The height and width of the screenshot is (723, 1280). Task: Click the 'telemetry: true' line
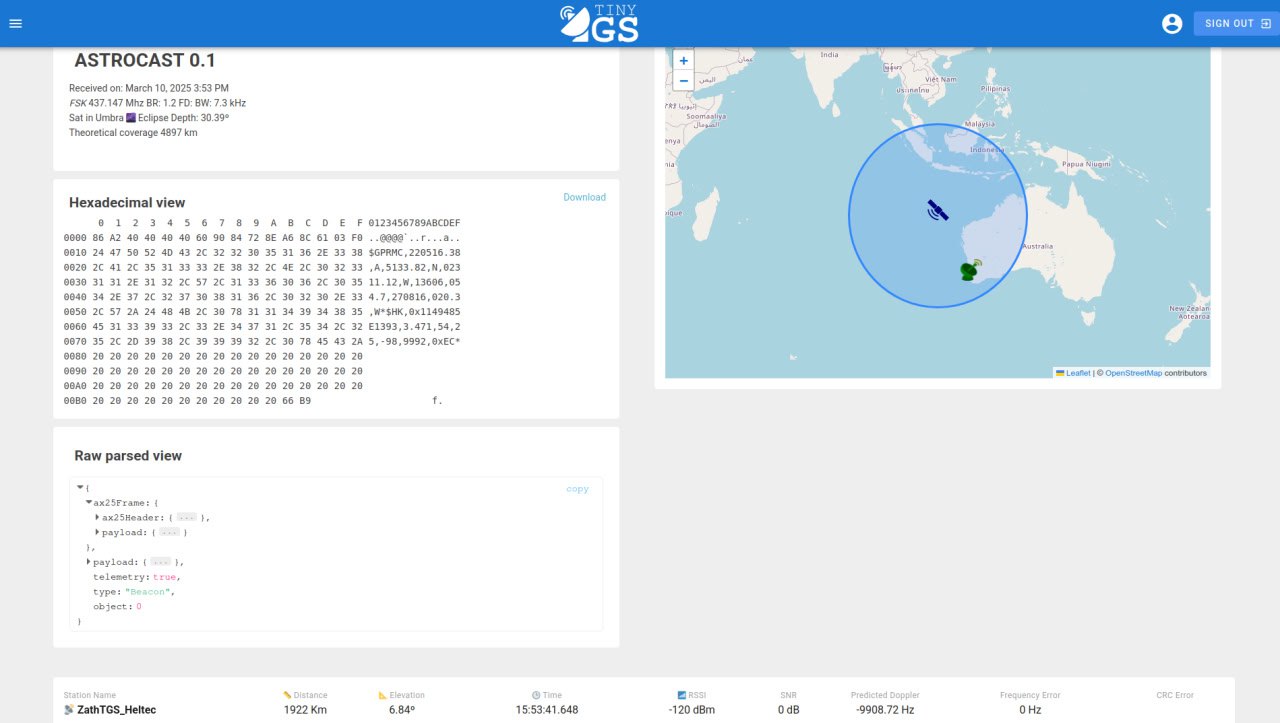[x=137, y=577]
